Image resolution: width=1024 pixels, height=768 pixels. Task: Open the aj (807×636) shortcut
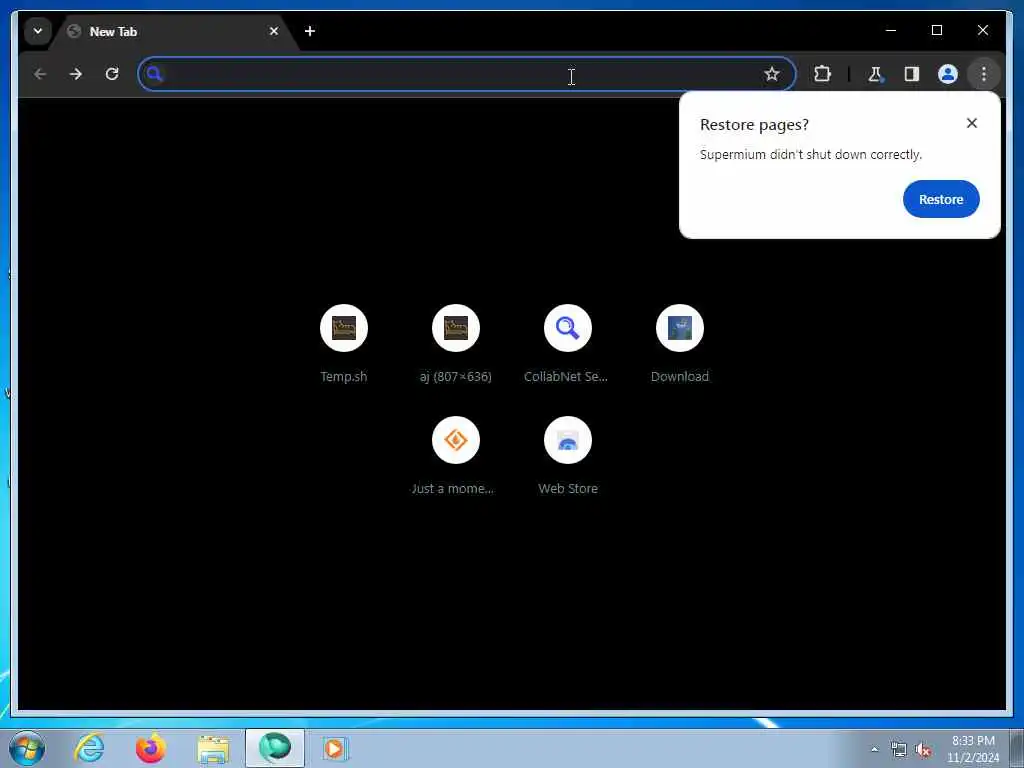(x=456, y=343)
